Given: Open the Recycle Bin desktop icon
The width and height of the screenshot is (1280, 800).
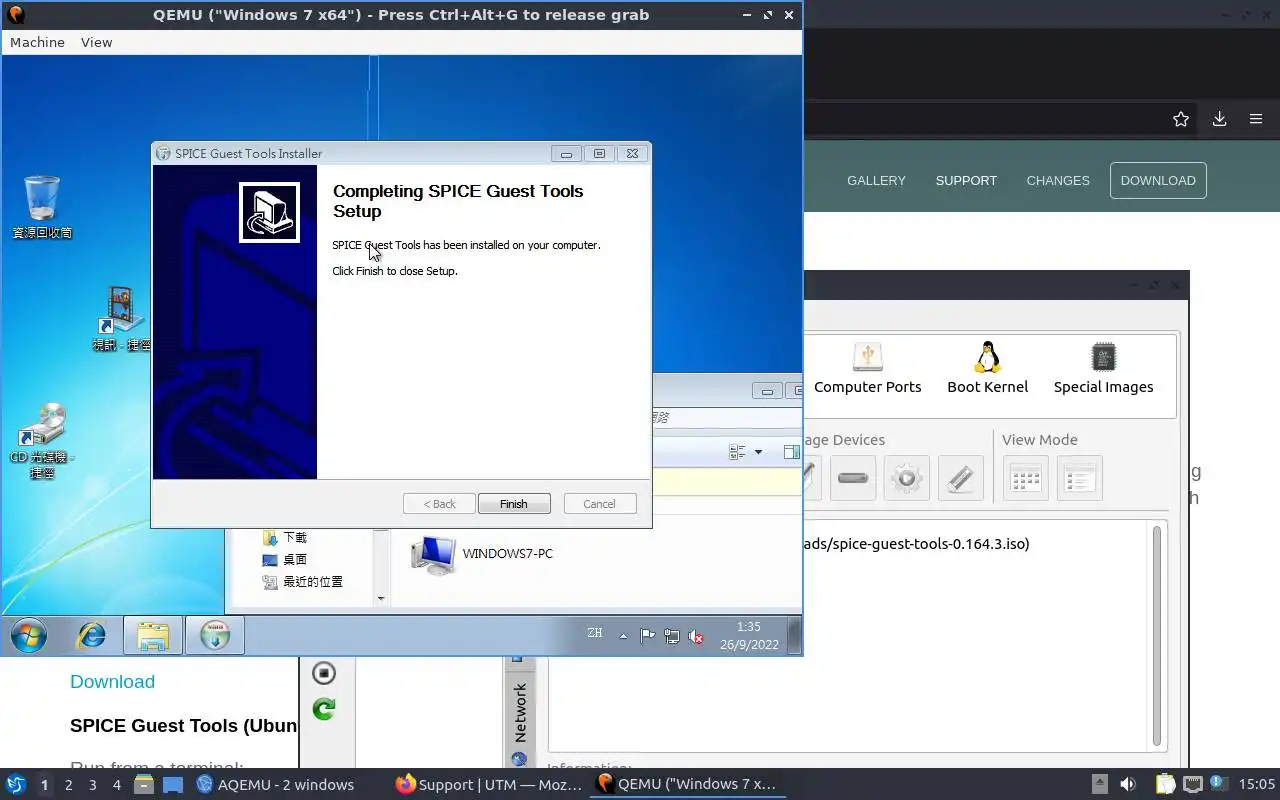Looking at the screenshot, I should tap(42, 207).
